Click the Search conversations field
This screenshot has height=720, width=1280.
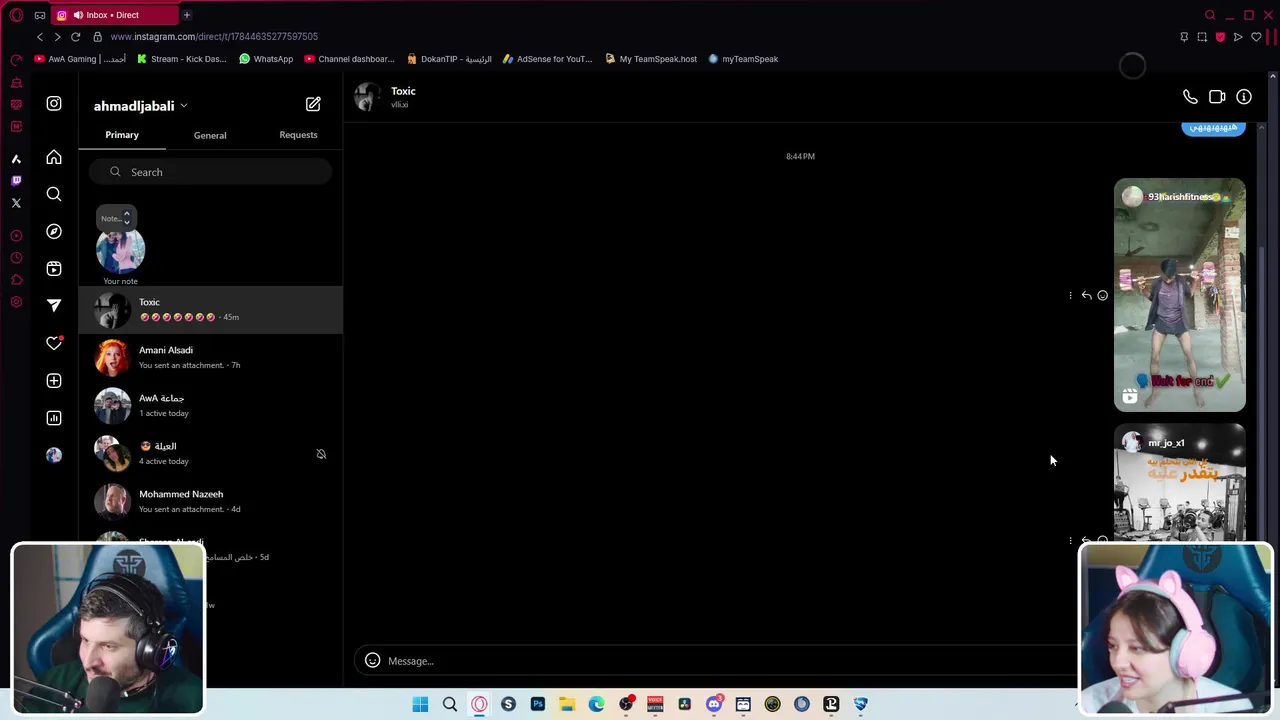click(211, 172)
